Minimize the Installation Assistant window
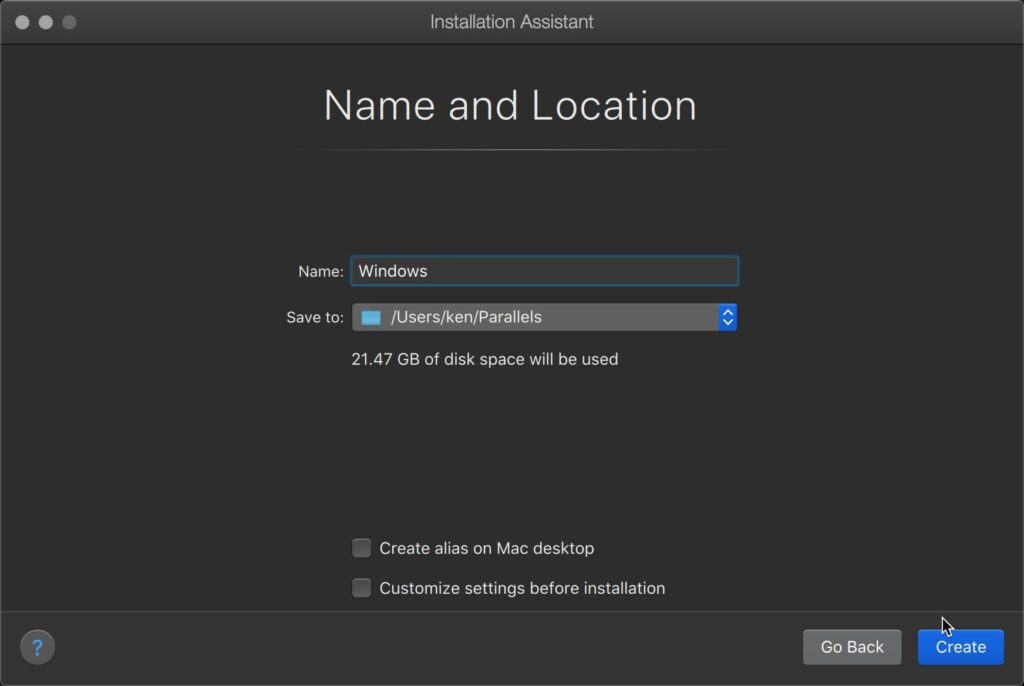The width and height of the screenshot is (1024, 686). pyautogui.click(x=46, y=22)
